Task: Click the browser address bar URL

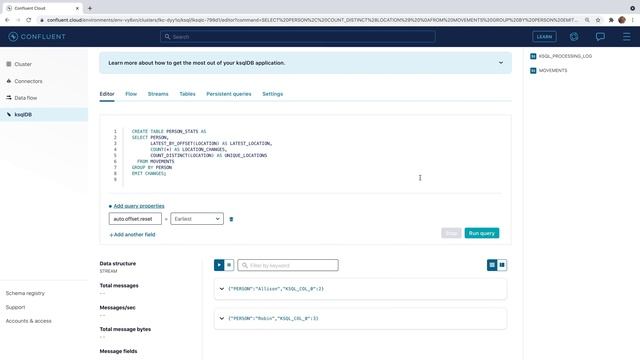Action: click(312, 20)
